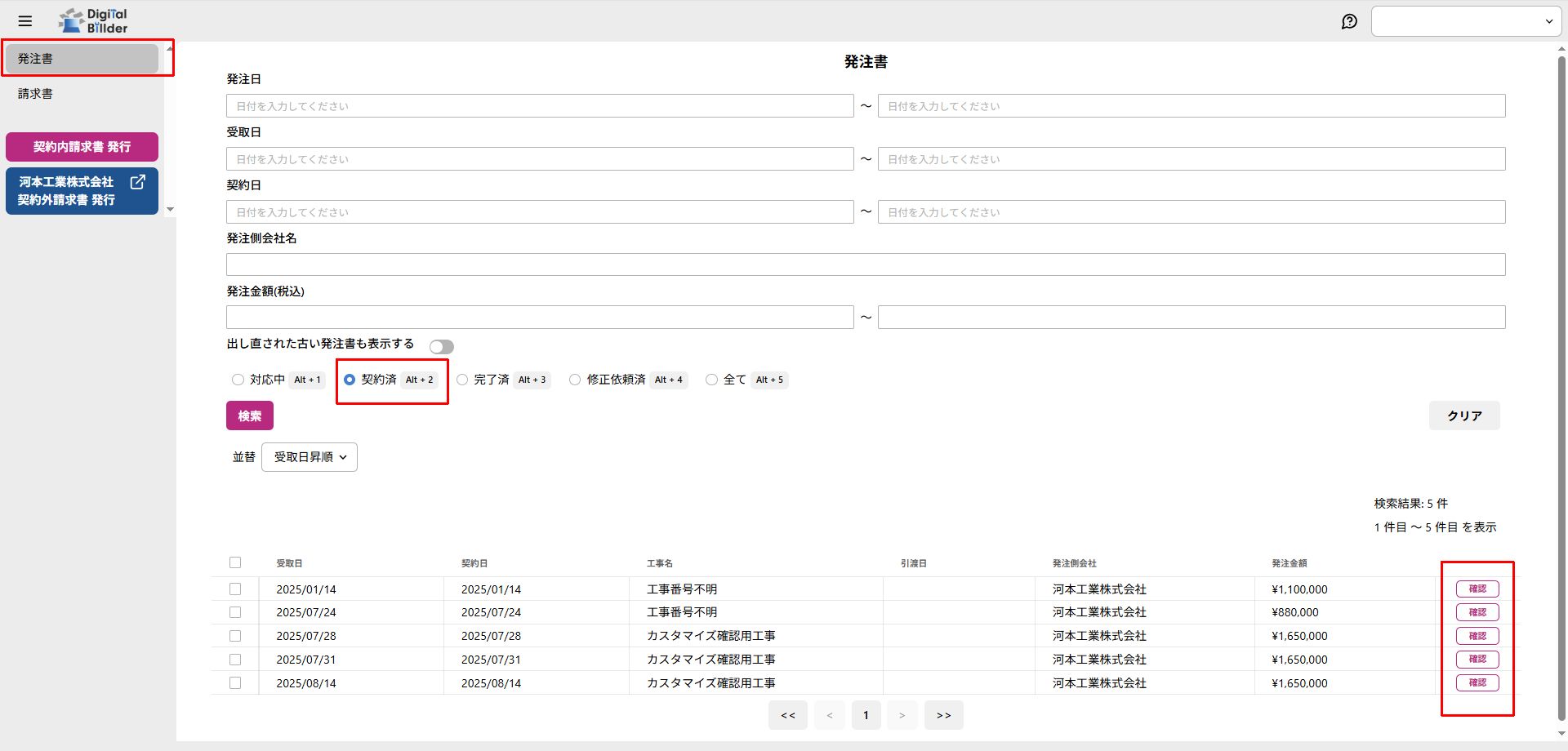The height and width of the screenshot is (751, 1568).
Task: Open the hamburger menu icon
Action: tap(25, 21)
